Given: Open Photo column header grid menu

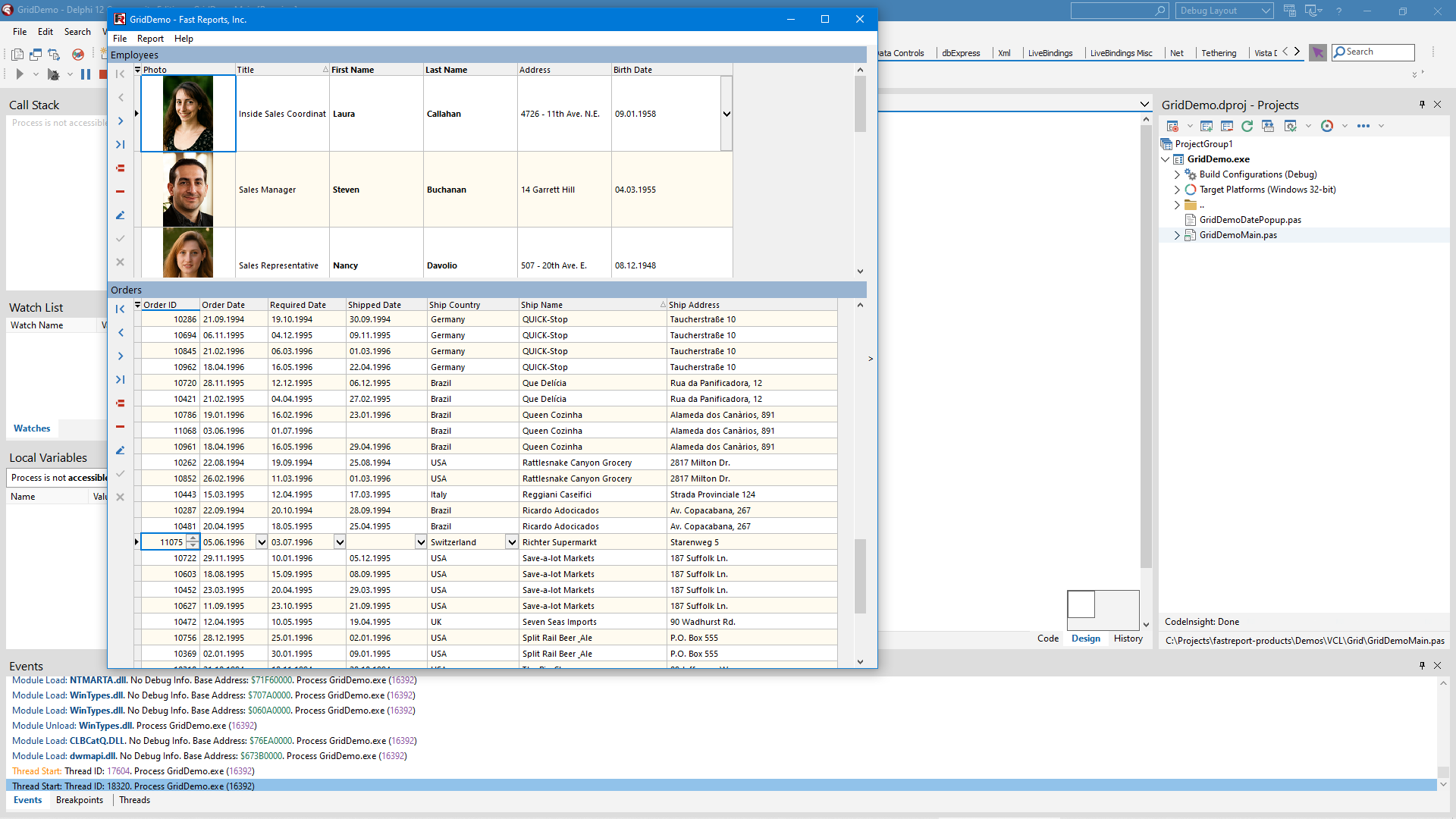Looking at the screenshot, I should (138, 70).
